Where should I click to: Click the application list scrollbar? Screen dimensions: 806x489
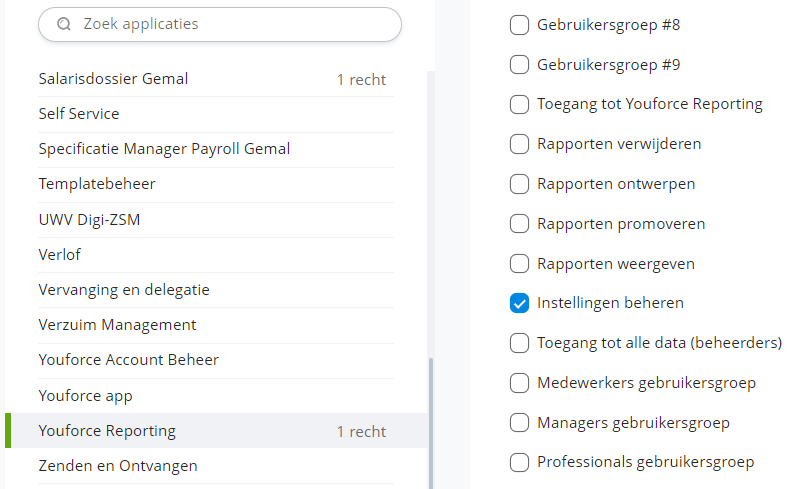[431, 420]
